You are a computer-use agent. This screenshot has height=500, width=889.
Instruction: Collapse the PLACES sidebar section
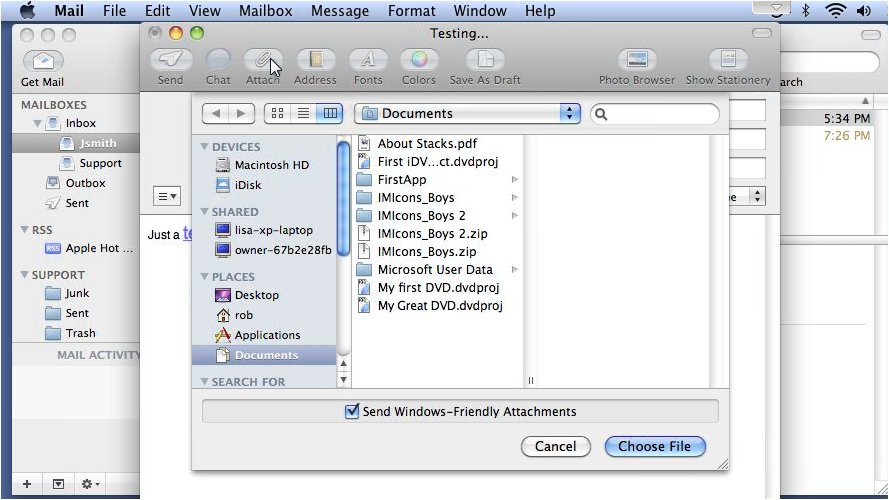[204, 277]
